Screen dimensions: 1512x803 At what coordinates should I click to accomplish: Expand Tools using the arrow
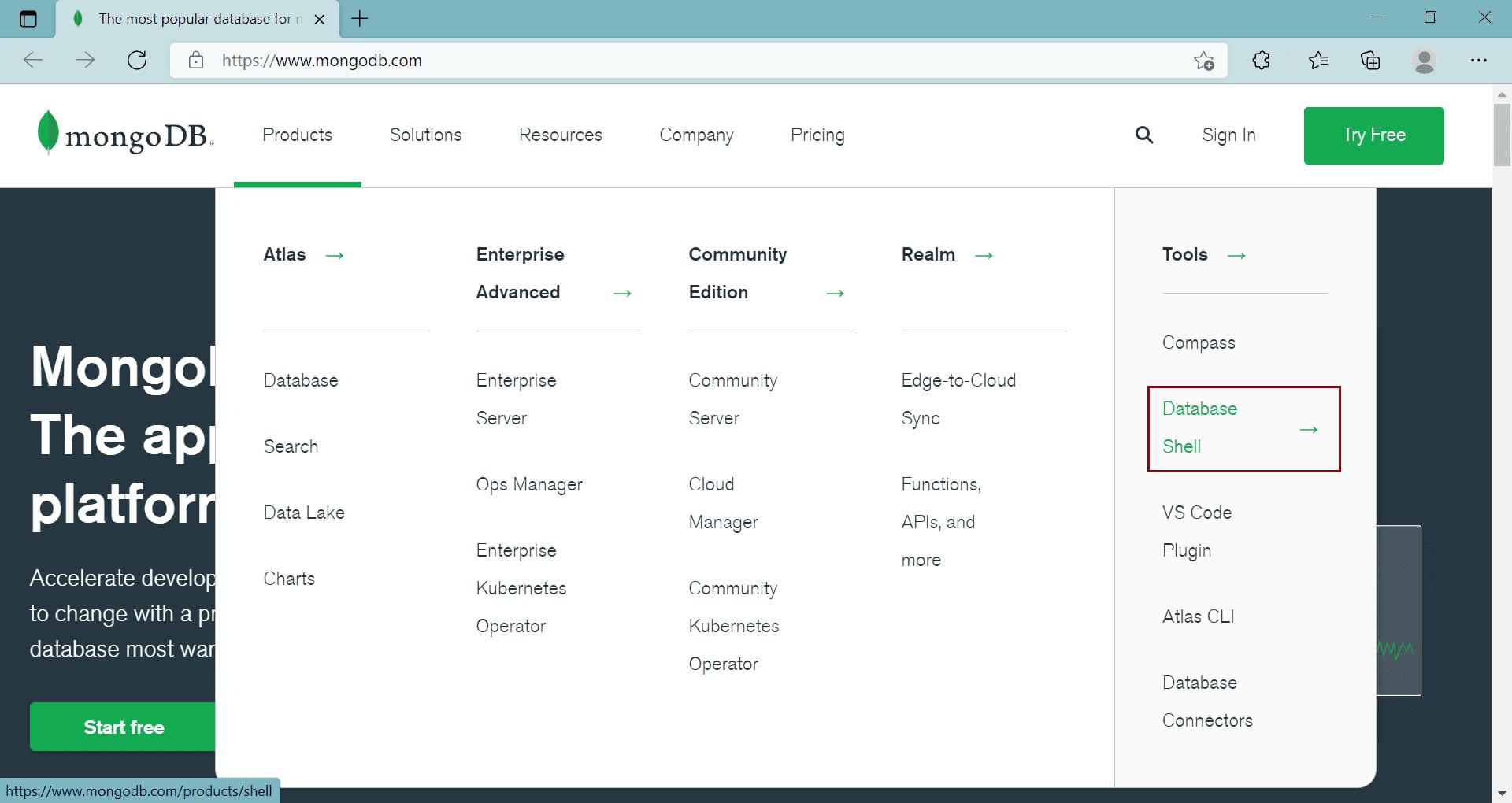[1236, 255]
